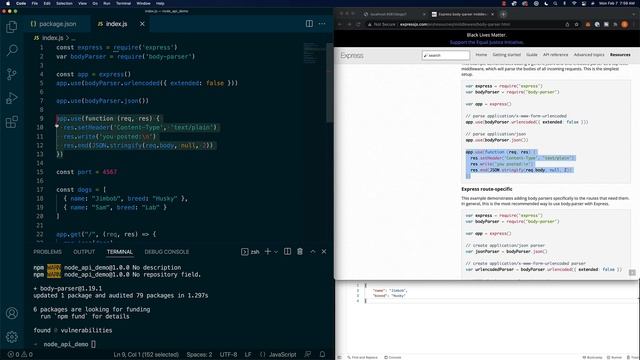This screenshot has height=360, width=640.
Task: Switch to the OUTPUT panel tab
Action: [x=84, y=252]
